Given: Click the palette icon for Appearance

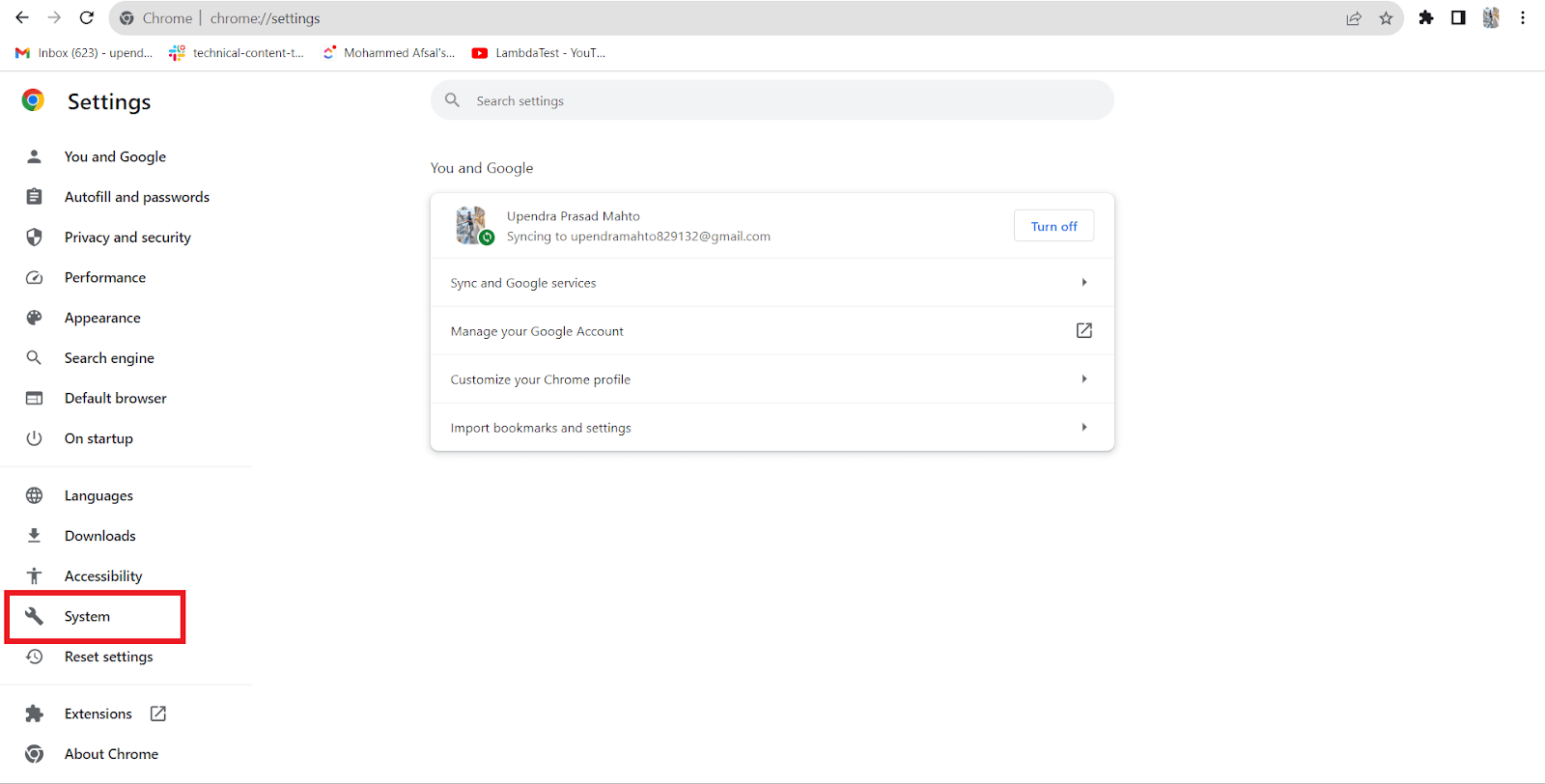Looking at the screenshot, I should coord(34,318).
